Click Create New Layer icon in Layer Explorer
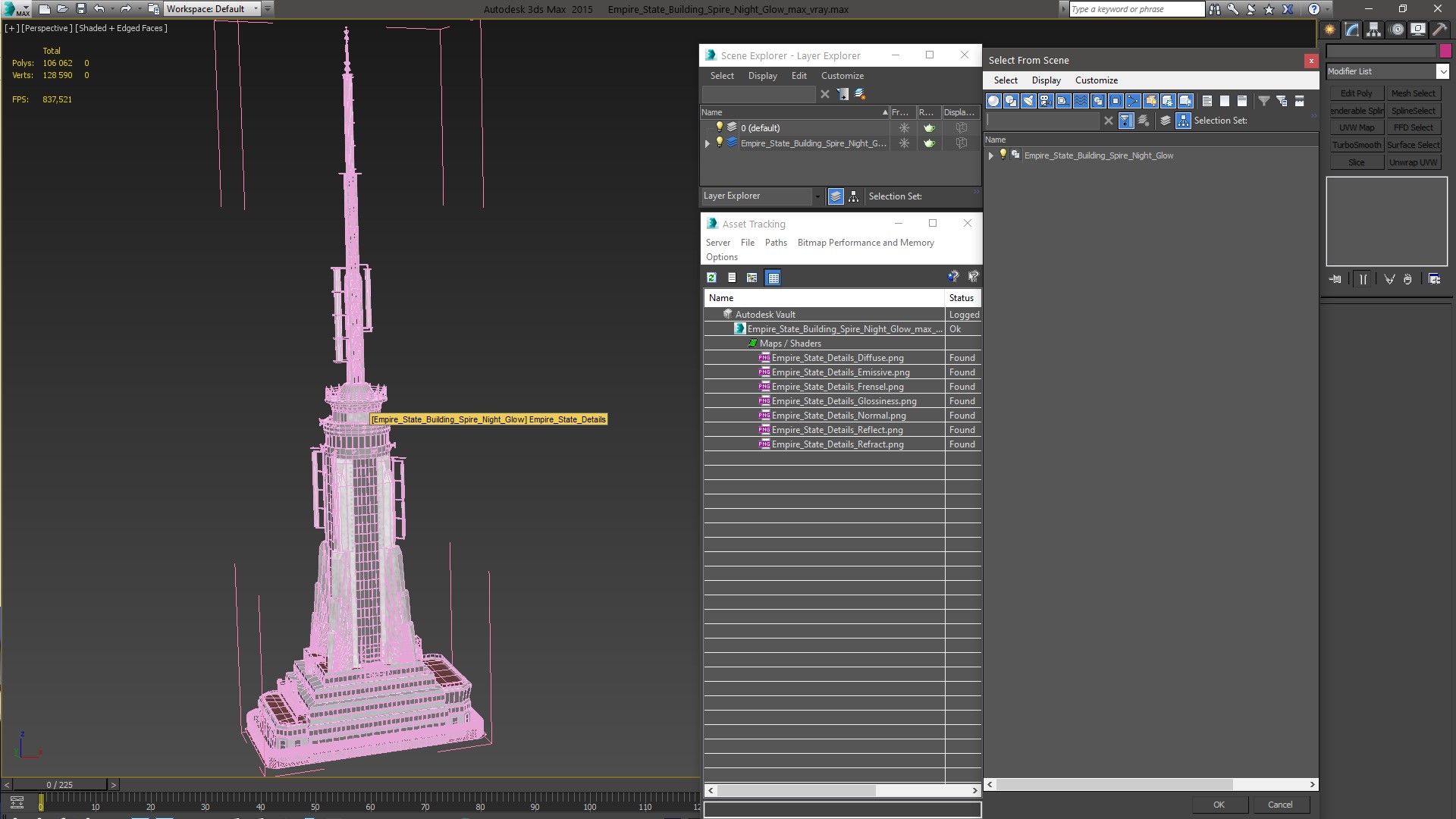Image resolution: width=1456 pixels, height=819 pixels. click(x=860, y=94)
